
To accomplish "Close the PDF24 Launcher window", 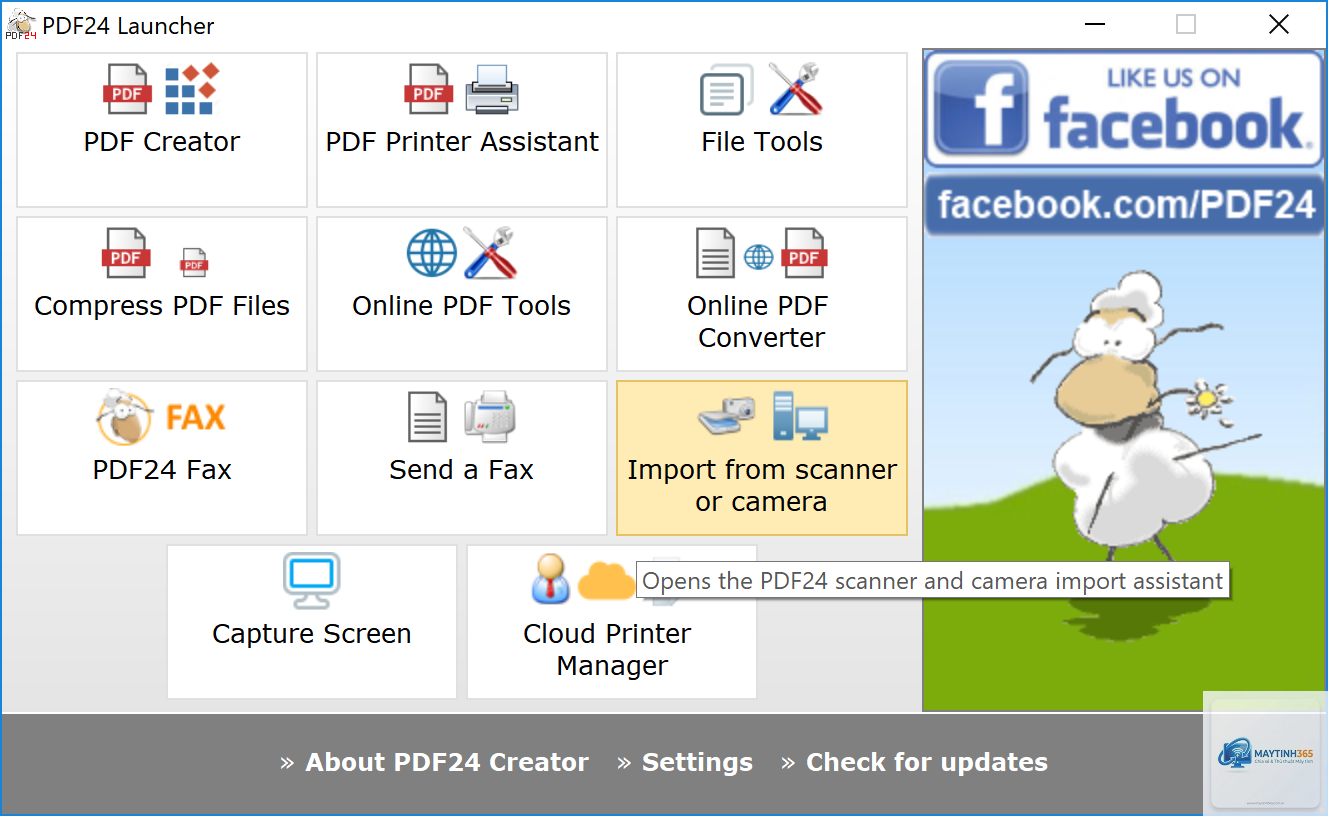I will (1278, 25).
